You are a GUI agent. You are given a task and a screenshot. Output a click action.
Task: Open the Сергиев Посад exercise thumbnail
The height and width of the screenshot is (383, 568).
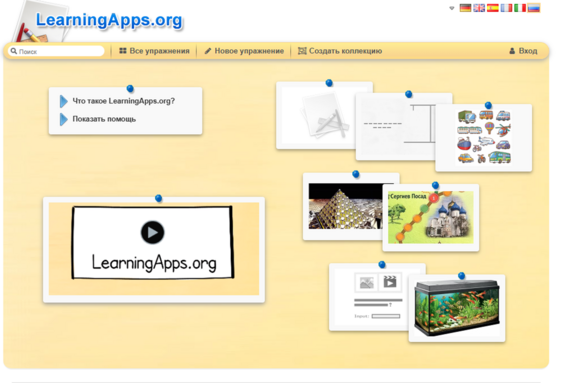(431, 217)
